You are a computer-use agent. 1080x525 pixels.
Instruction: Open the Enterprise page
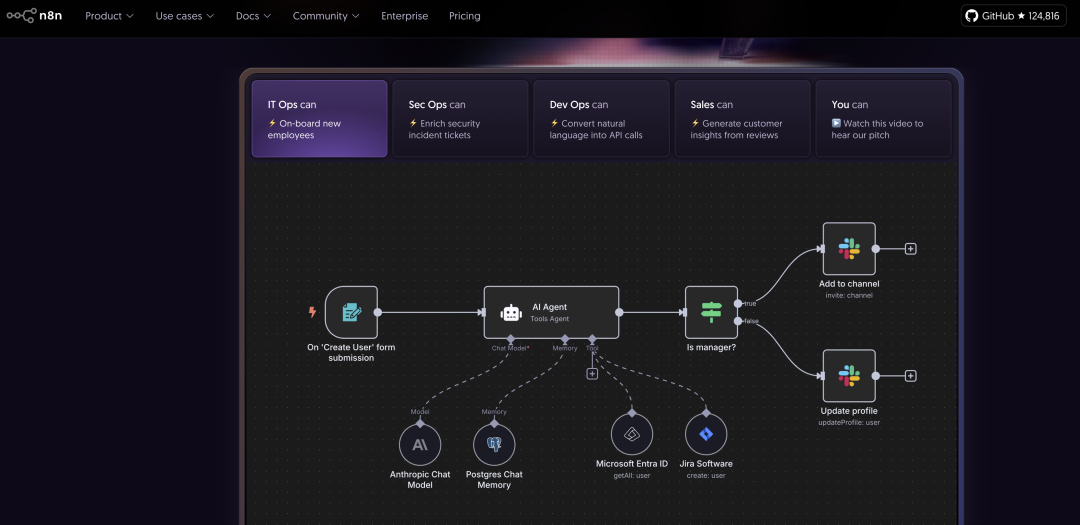(404, 16)
